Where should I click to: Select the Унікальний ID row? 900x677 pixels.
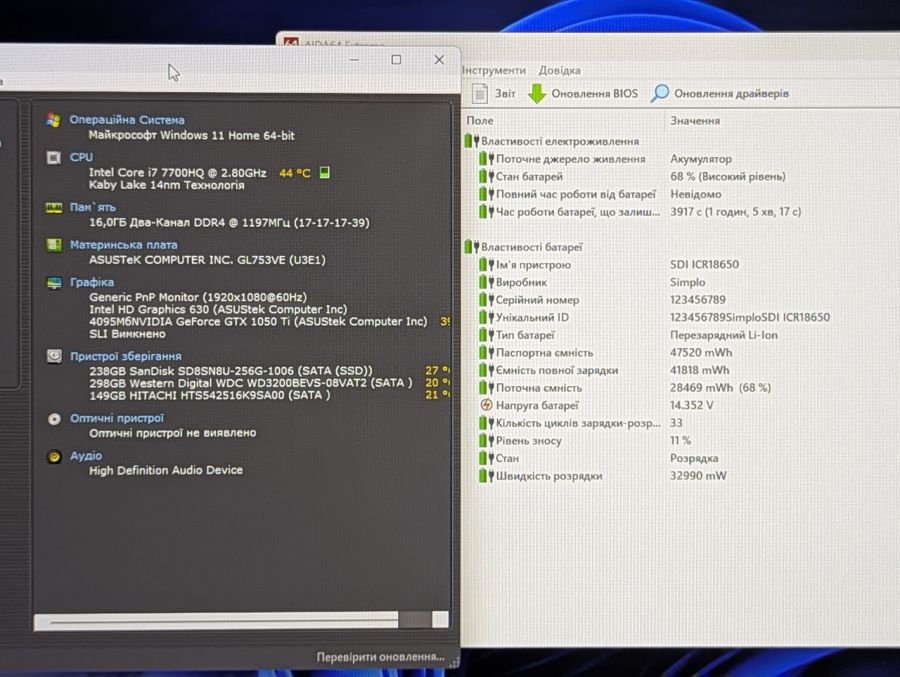pyautogui.click(x=655, y=317)
